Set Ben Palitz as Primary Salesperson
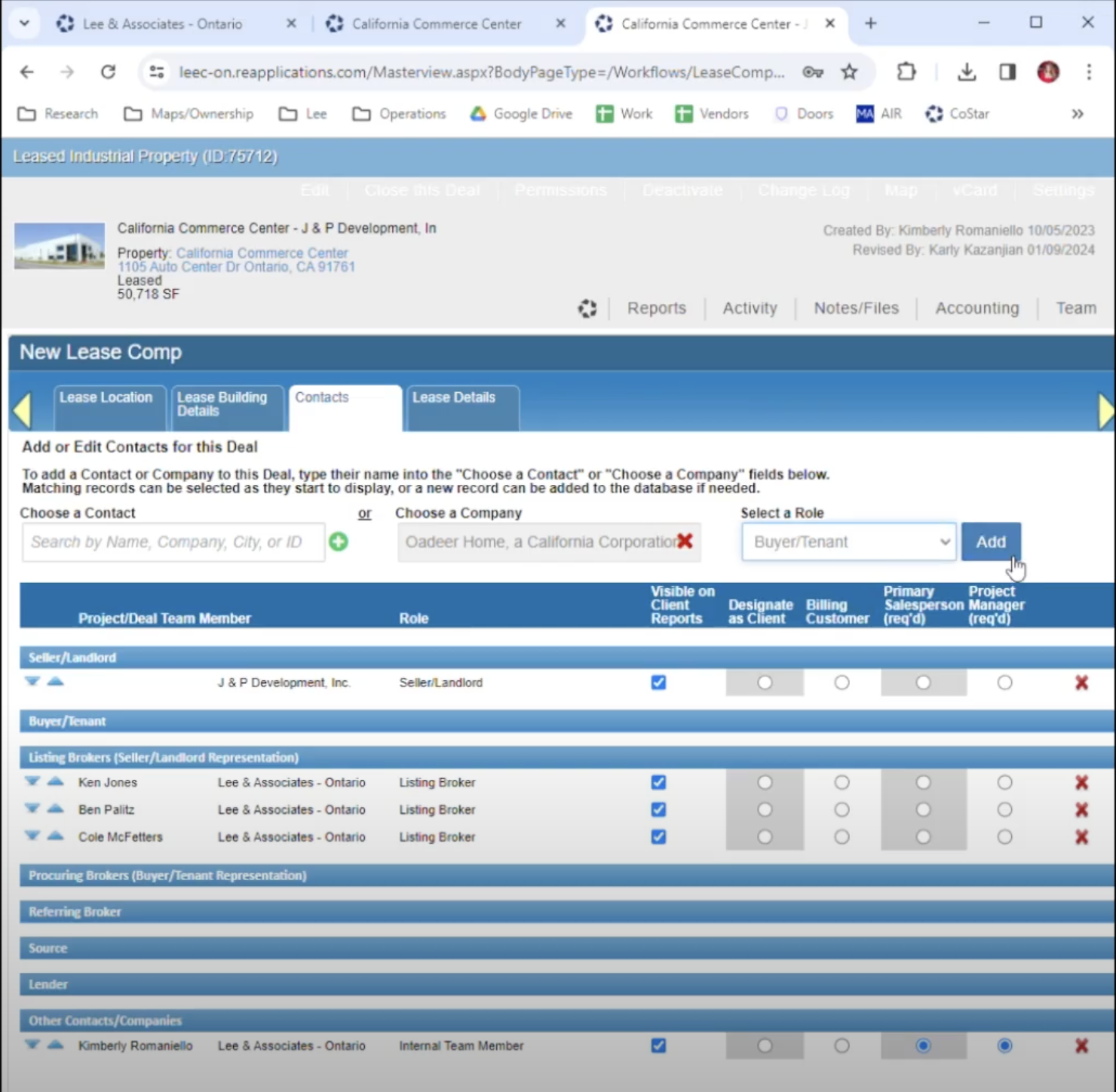1116x1092 pixels. (x=923, y=810)
